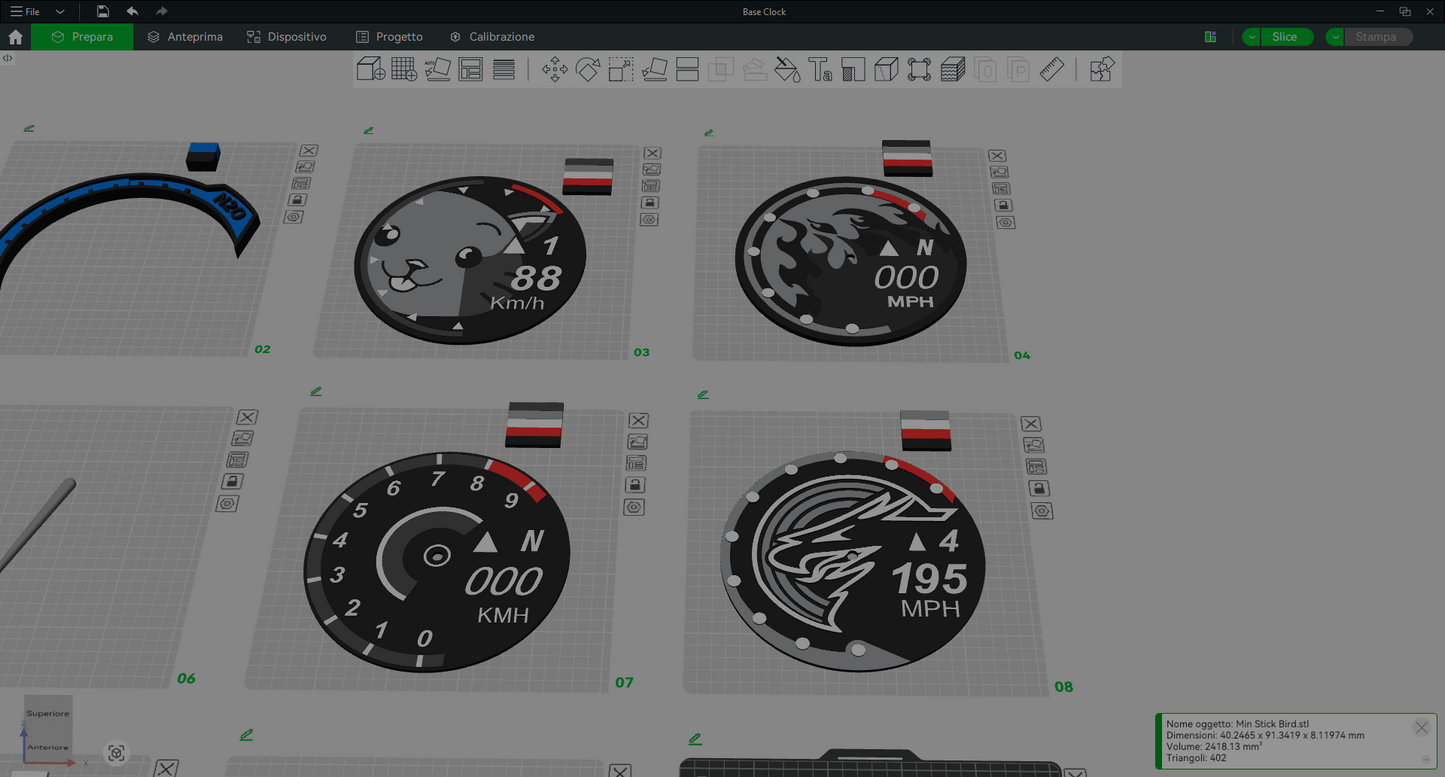
Task: Select the striped color block on plate 07
Action: (x=535, y=424)
